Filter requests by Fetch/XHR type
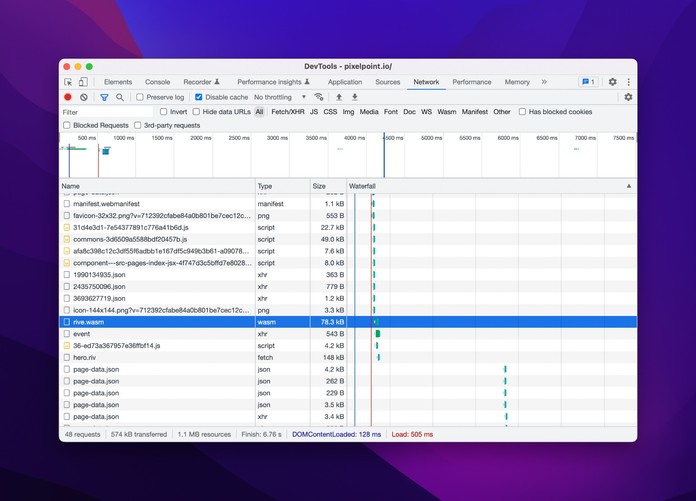696x501 pixels. [x=288, y=112]
